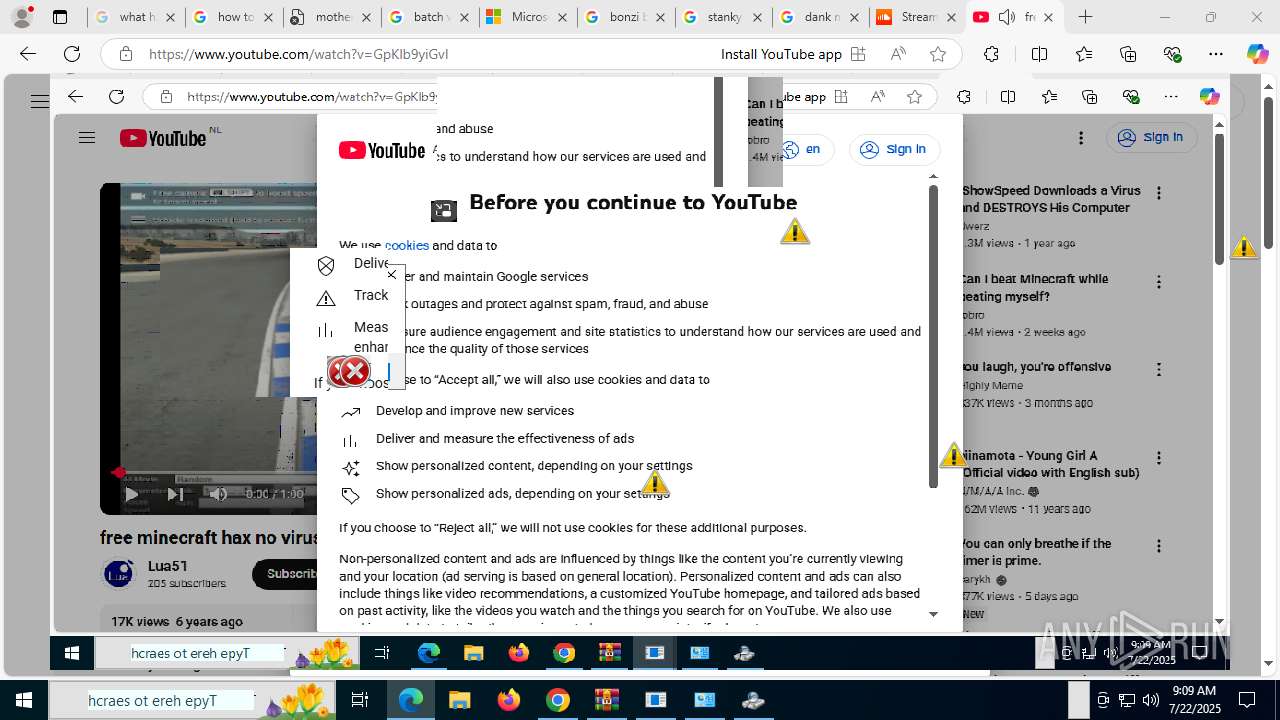Screen dimensions: 1280x720
Task: Open a new browser tab
Action: [x=1086, y=17]
